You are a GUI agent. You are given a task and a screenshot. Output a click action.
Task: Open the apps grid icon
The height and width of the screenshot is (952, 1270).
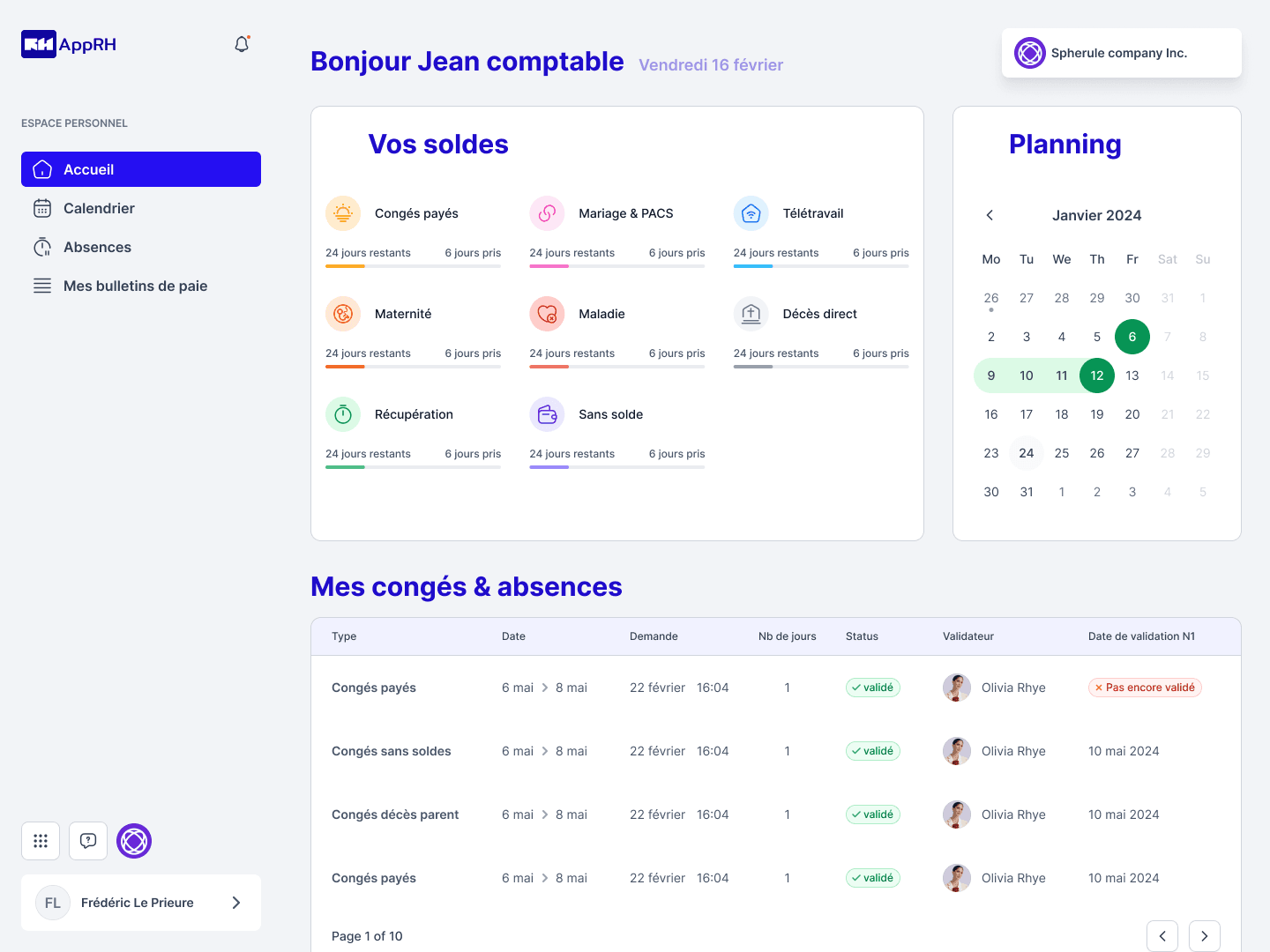point(40,840)
